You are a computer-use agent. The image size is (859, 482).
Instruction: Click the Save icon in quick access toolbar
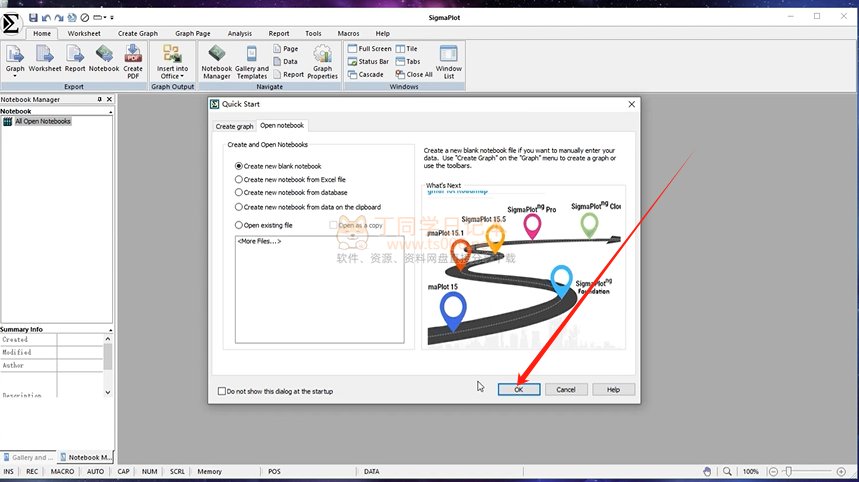click(33, 17)
